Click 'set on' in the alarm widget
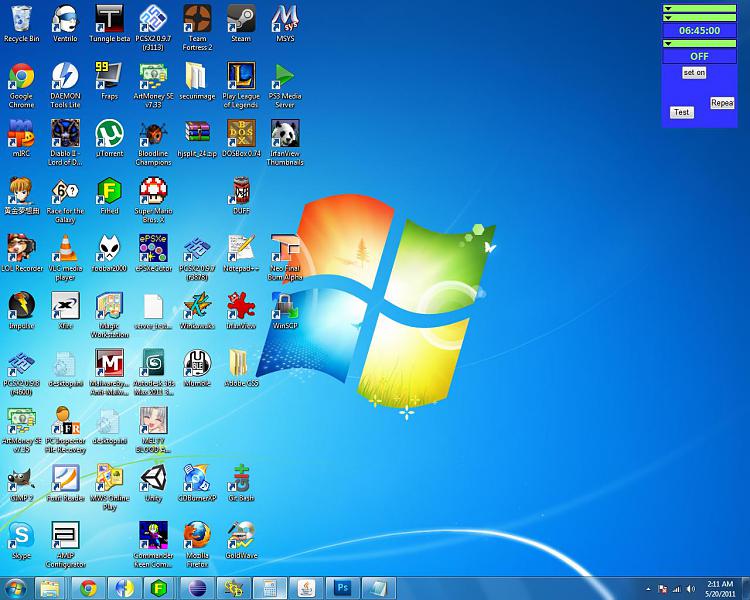This screenshot has height=600, width=750. pyautogui.click(x=694, y=73)
